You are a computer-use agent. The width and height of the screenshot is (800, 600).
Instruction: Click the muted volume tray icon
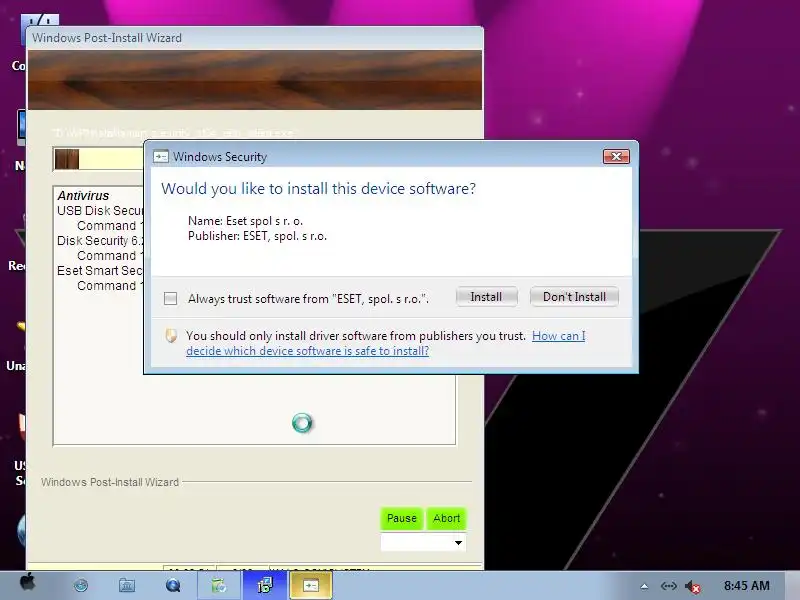tap(692, 587)
